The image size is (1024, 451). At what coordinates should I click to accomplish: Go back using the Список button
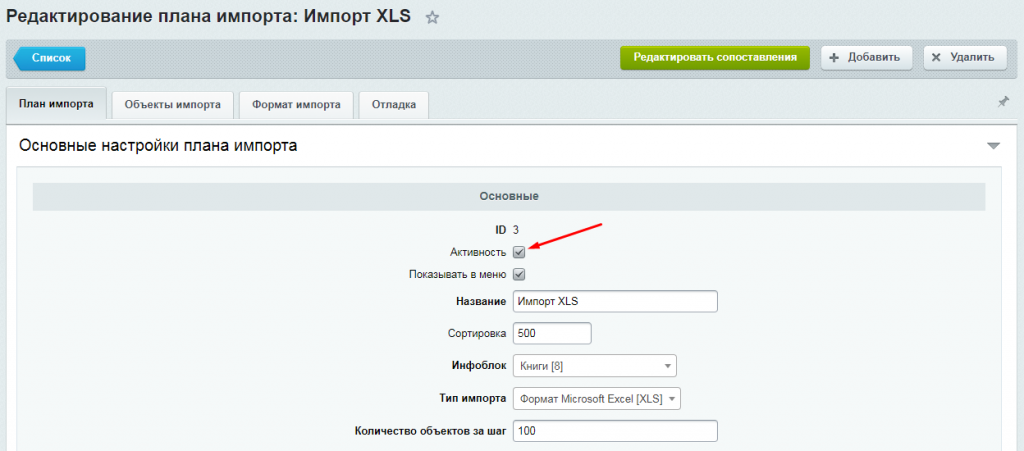pos(49,57)
